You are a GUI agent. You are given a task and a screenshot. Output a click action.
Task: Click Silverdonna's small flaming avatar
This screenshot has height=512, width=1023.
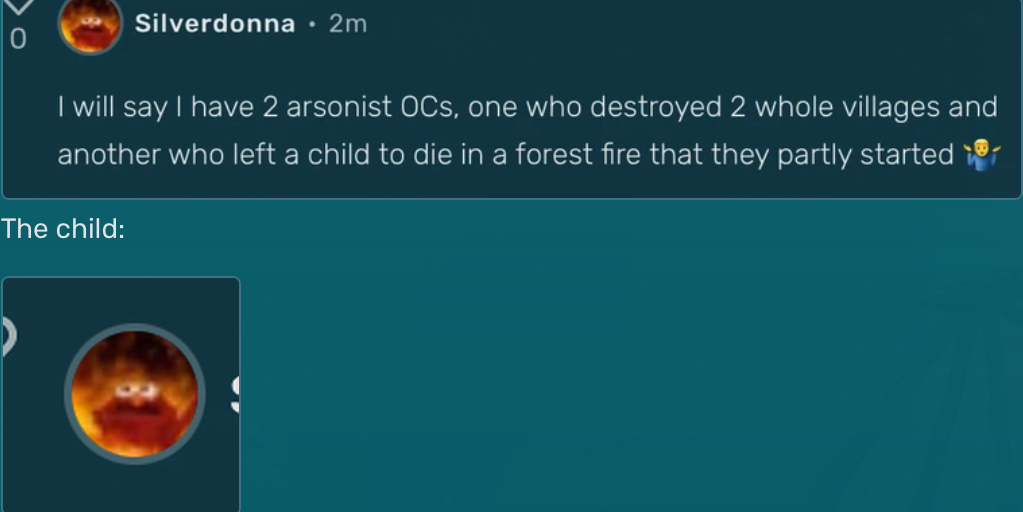point(90,26)
